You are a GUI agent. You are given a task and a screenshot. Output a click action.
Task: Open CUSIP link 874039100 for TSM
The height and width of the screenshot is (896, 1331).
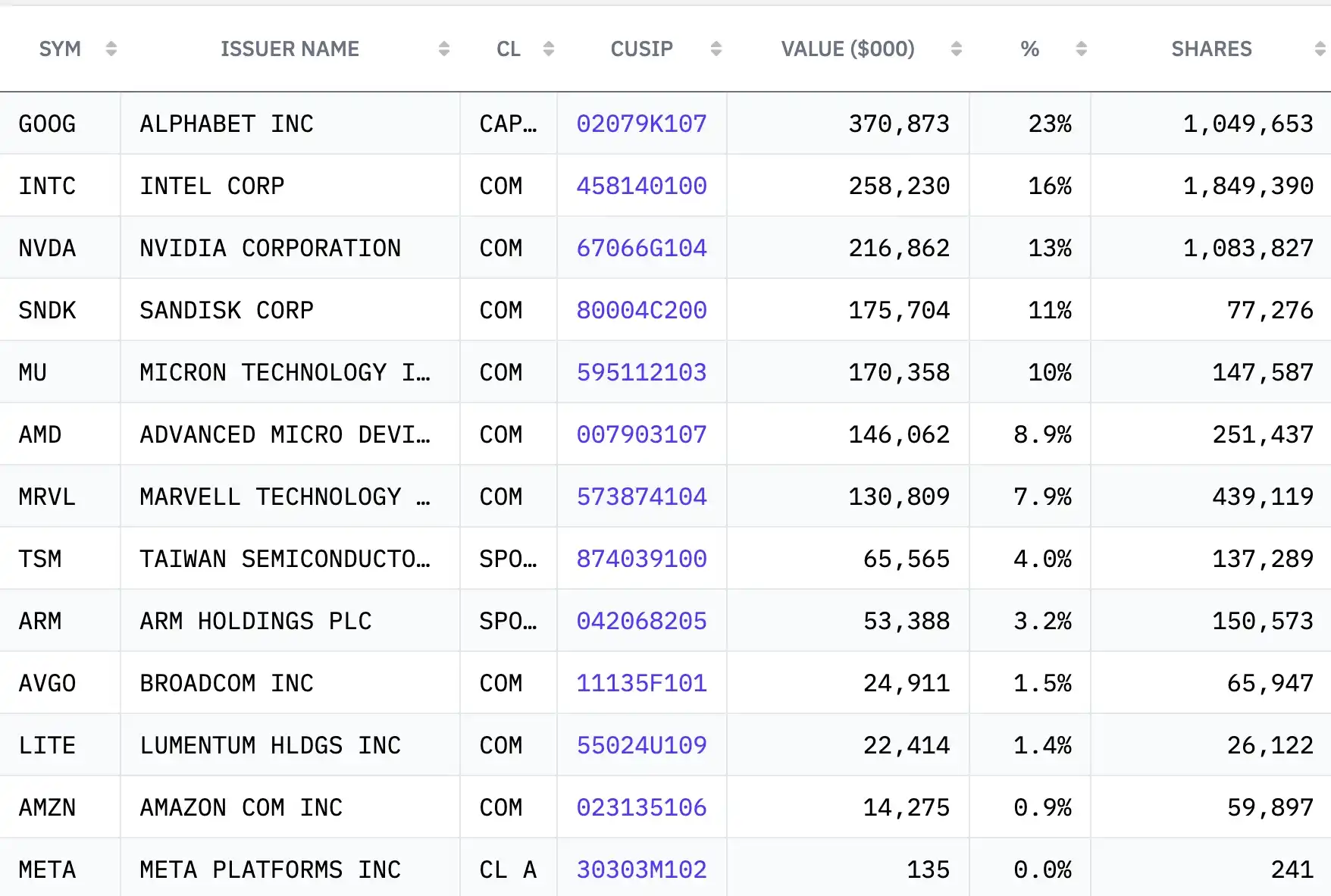tap(641, 559)
